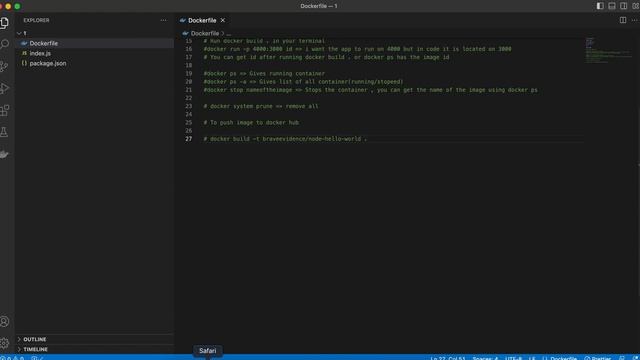The width and height of the screenshot is (640, 360).
Task: Open the editor More Actions ellipsis
Action: pyautogui.click(x=635, y=20)
